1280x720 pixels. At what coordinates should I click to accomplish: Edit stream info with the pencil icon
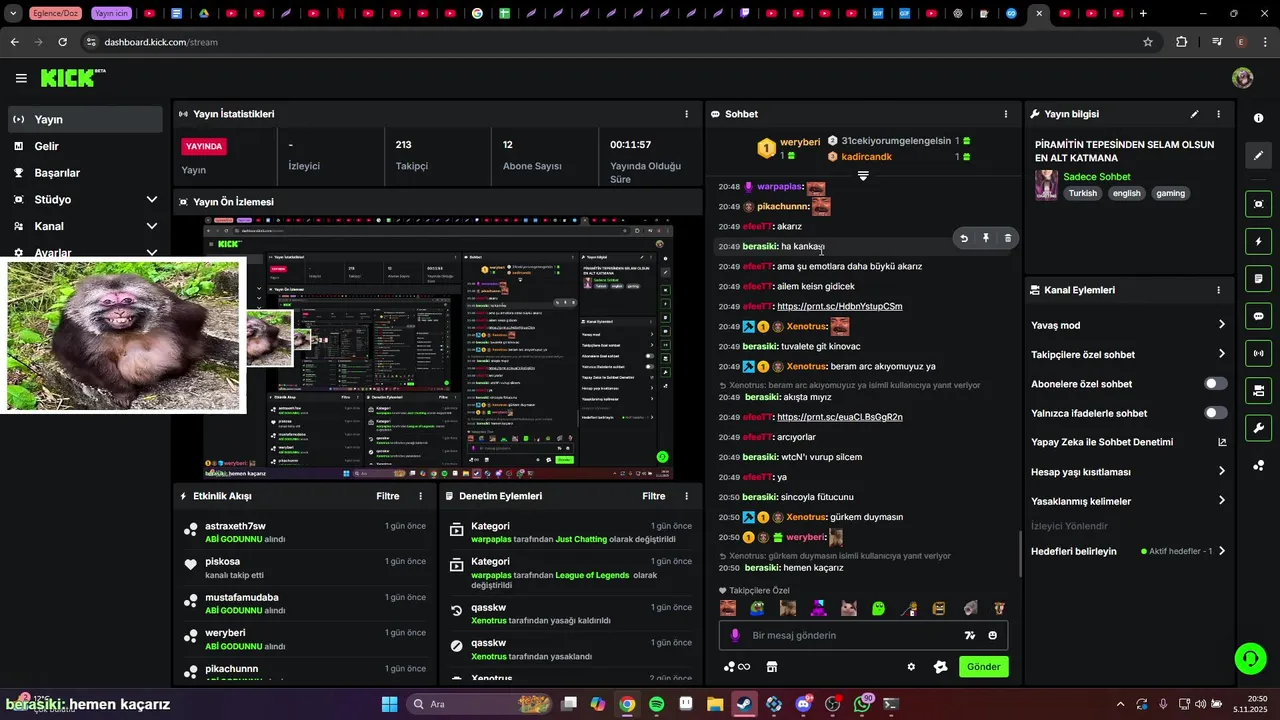1194,114
